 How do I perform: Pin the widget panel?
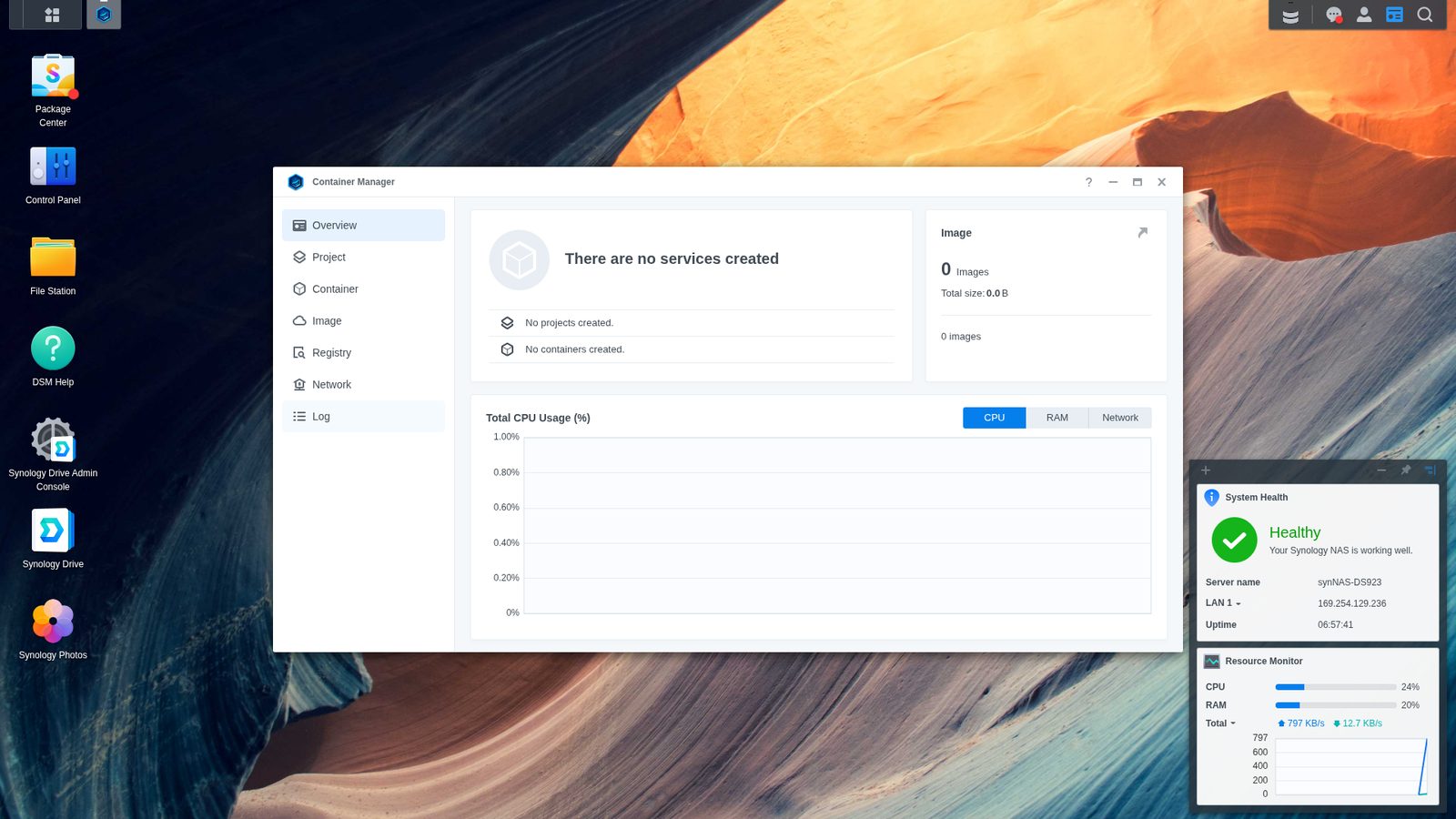[1406, 470]
